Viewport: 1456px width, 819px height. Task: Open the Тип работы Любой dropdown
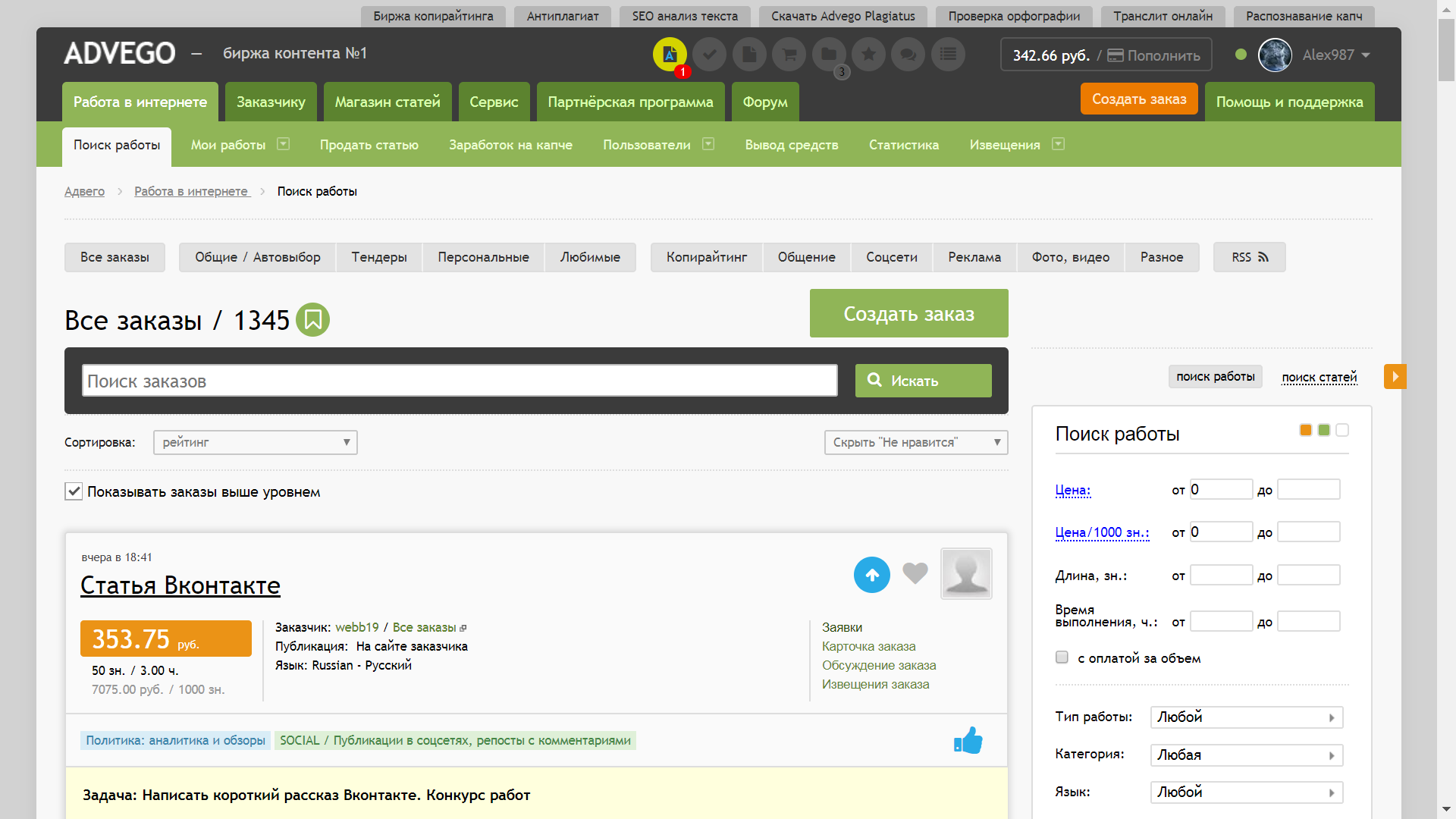(x=1247, y=717)
